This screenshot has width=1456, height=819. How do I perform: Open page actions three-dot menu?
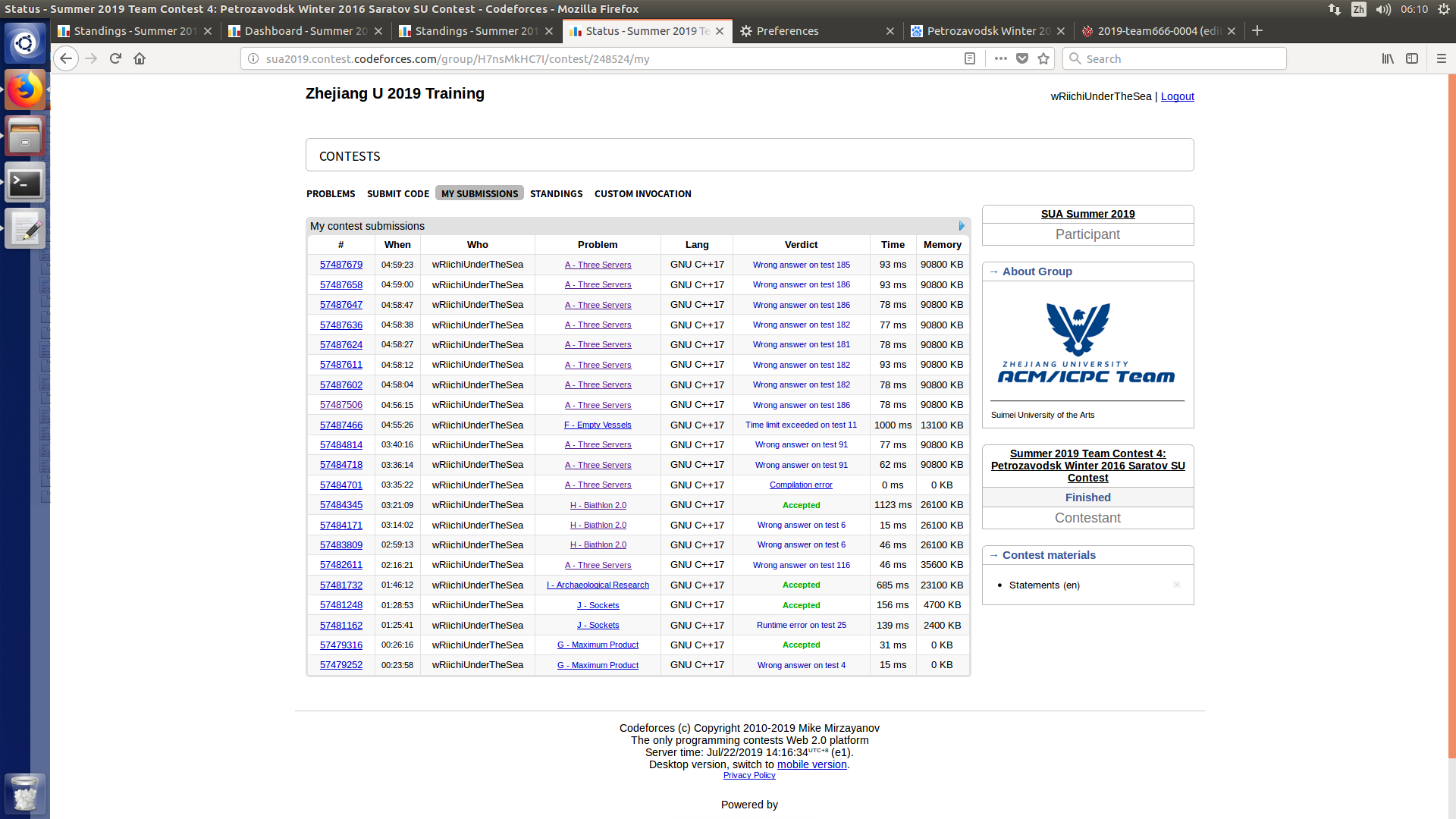pos(1001,58)
